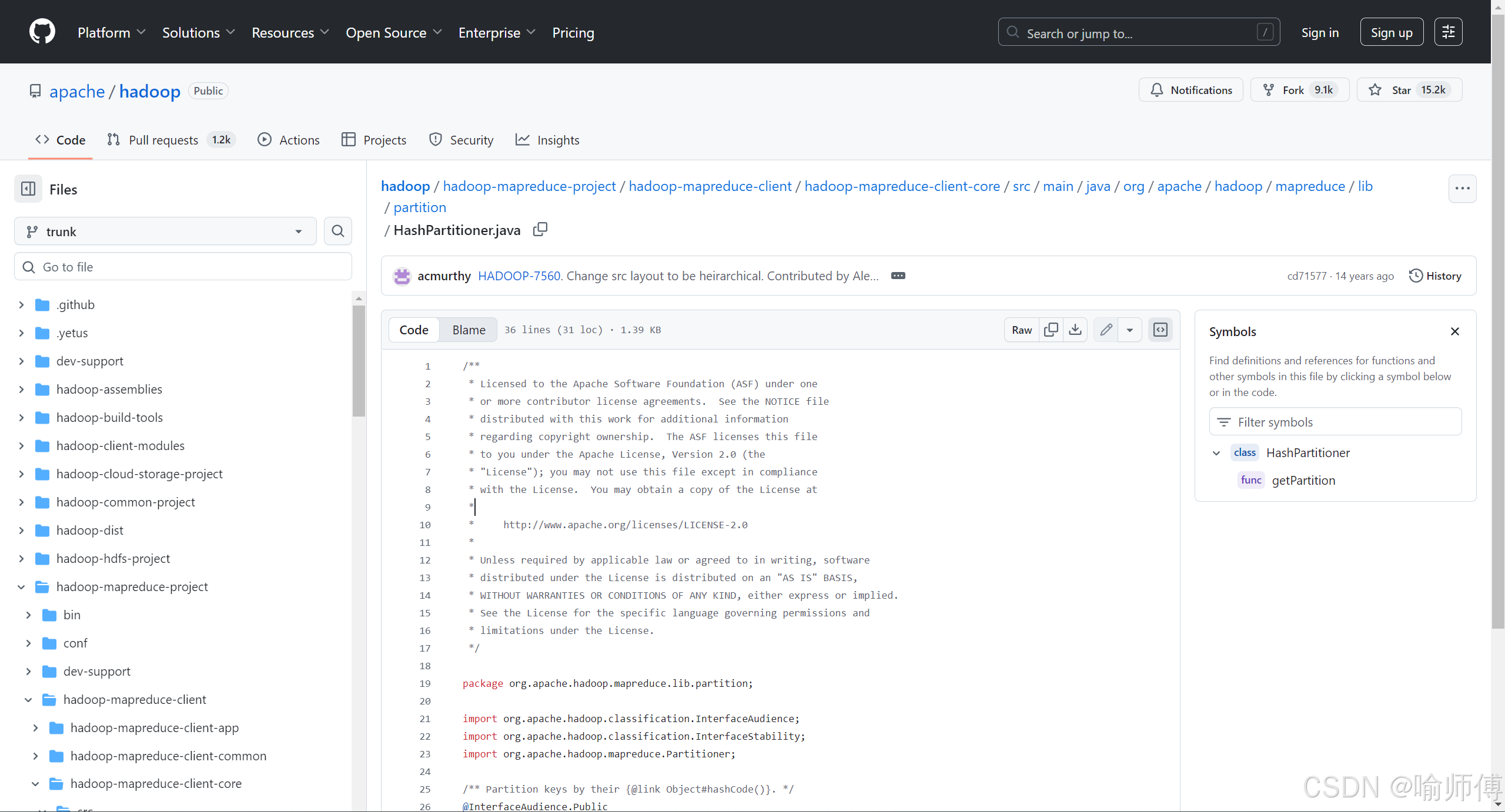
Task: Click the file tree scrollbar thumb
Action: tap(359, 361)
